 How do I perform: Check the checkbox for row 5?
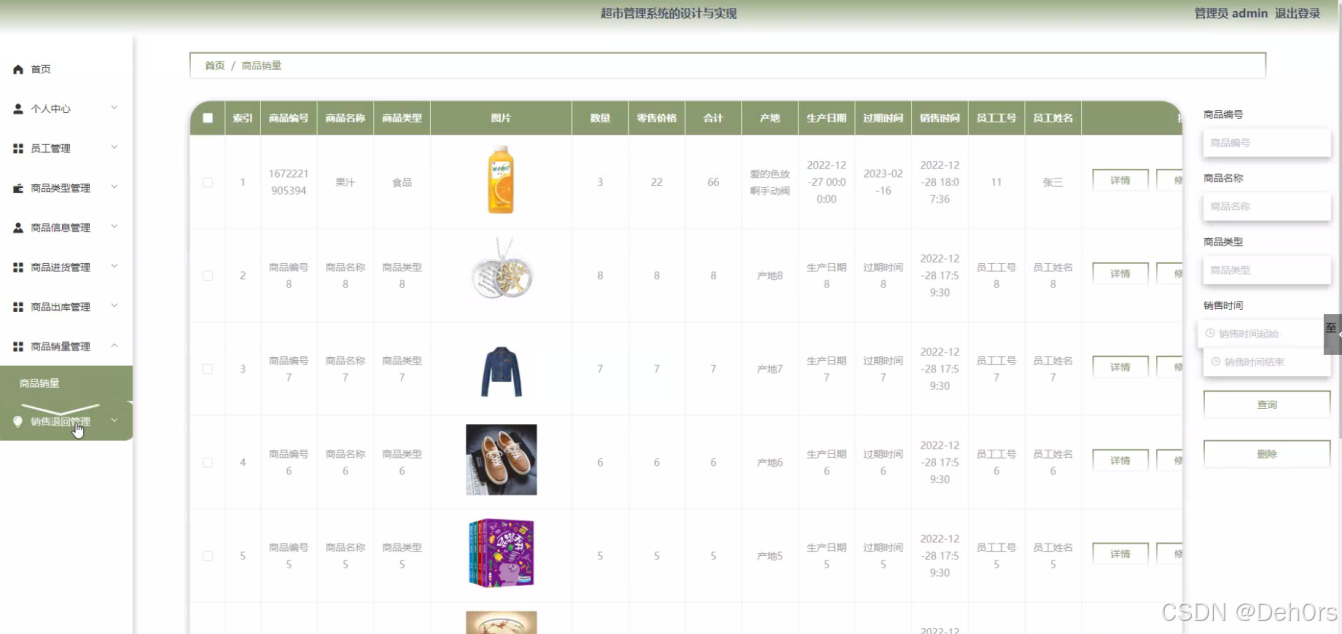tap(207, 555)
